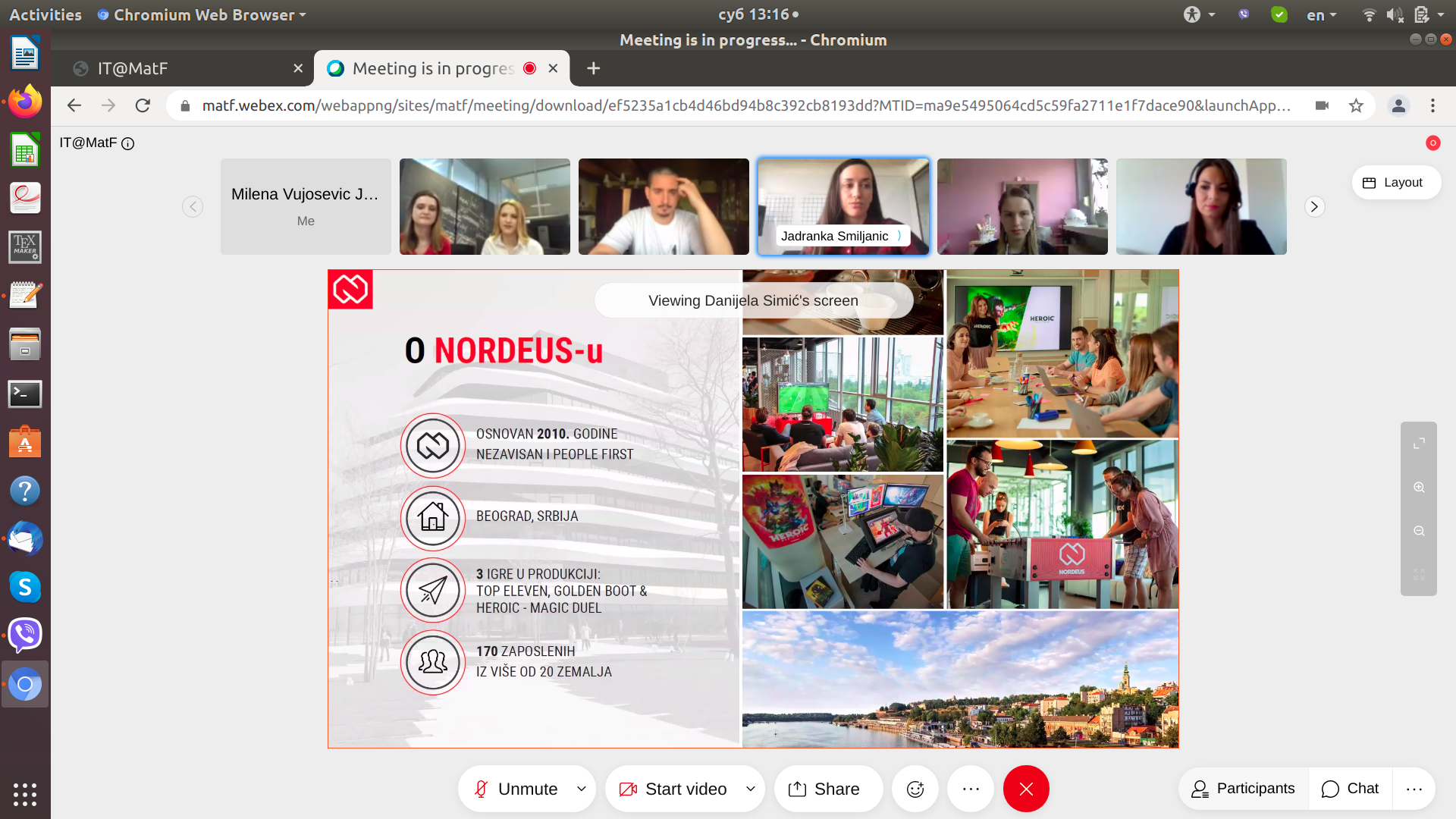Go back in browser history

pos(74,105)
